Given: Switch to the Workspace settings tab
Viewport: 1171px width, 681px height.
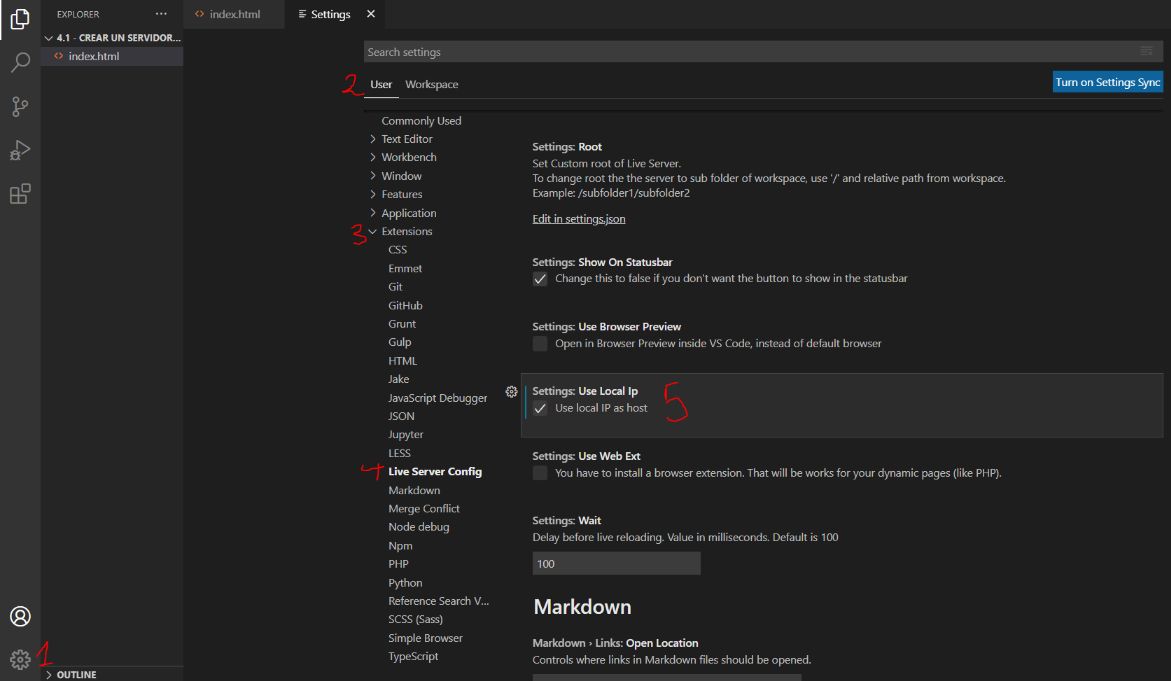Looking at the screenshot, I should pos(431,85).
